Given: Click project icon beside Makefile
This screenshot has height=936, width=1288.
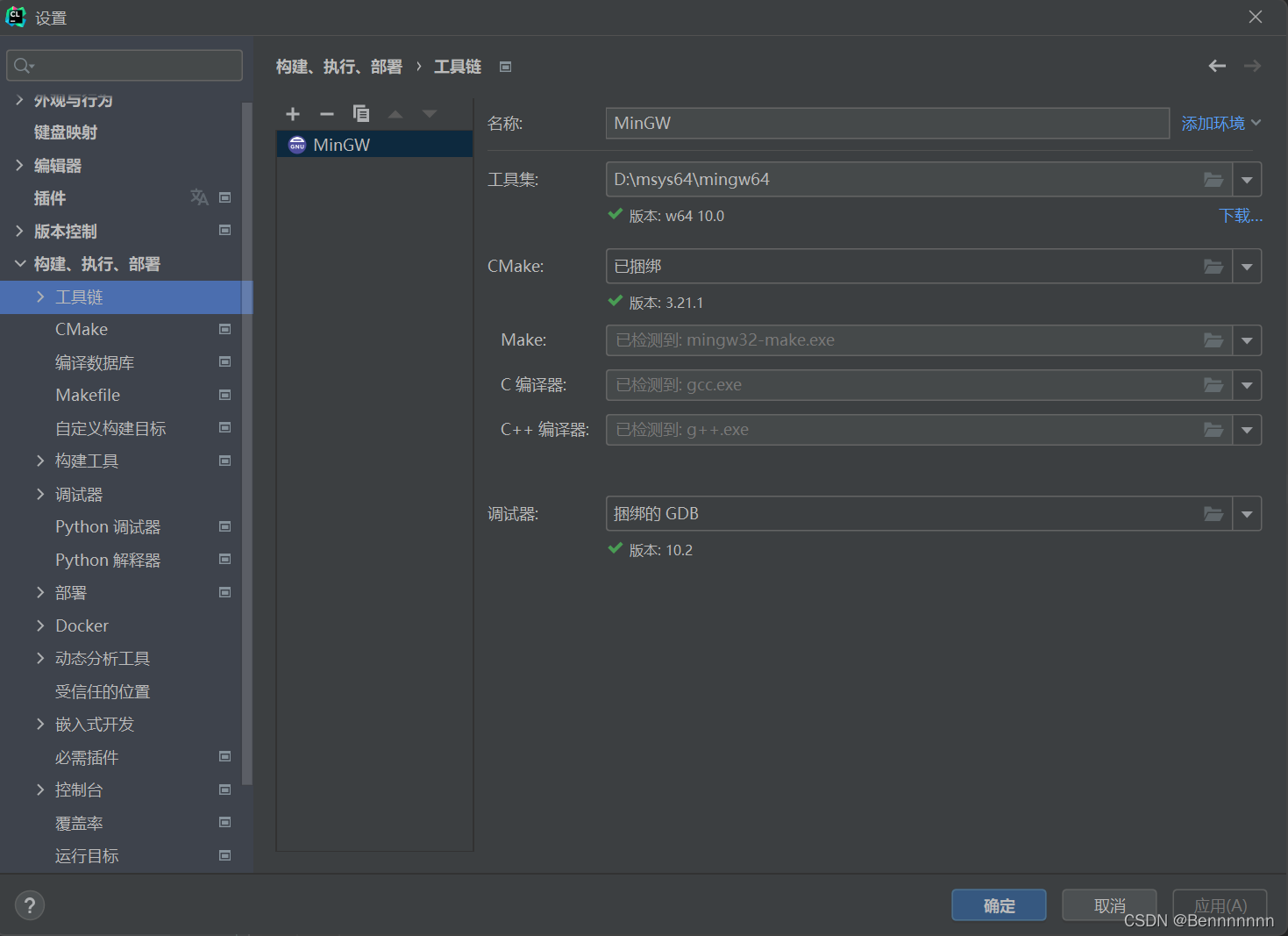Looking at the screenshot, I should pos(224,395).
